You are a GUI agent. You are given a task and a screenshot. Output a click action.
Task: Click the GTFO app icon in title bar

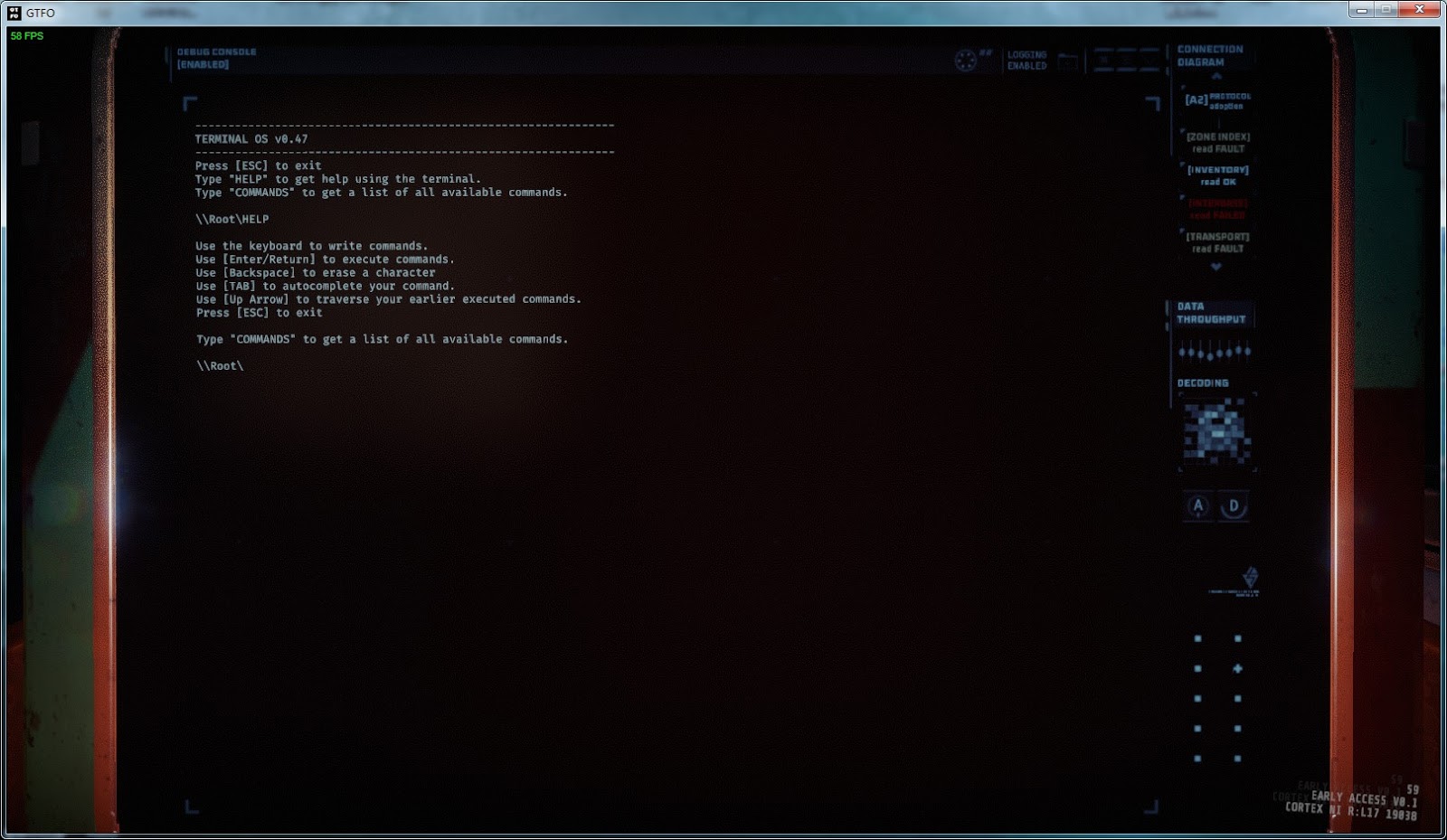pos(14,13)
